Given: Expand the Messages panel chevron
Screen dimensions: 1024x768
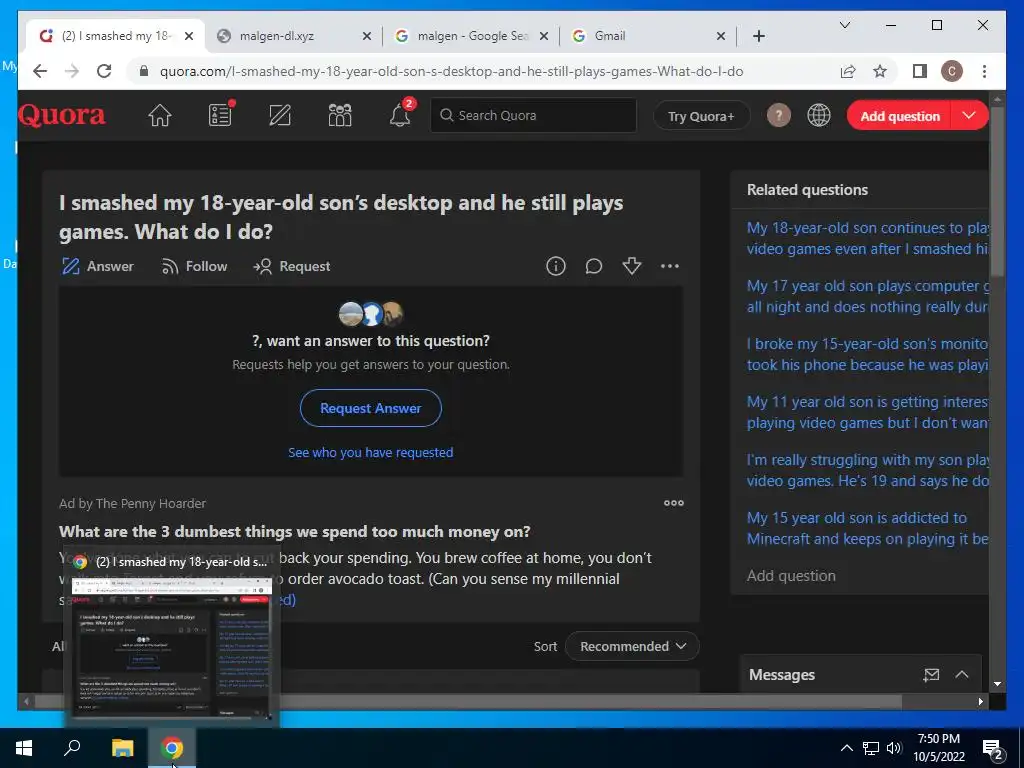Looking at the screenshot, I should (x=962, y=675).
